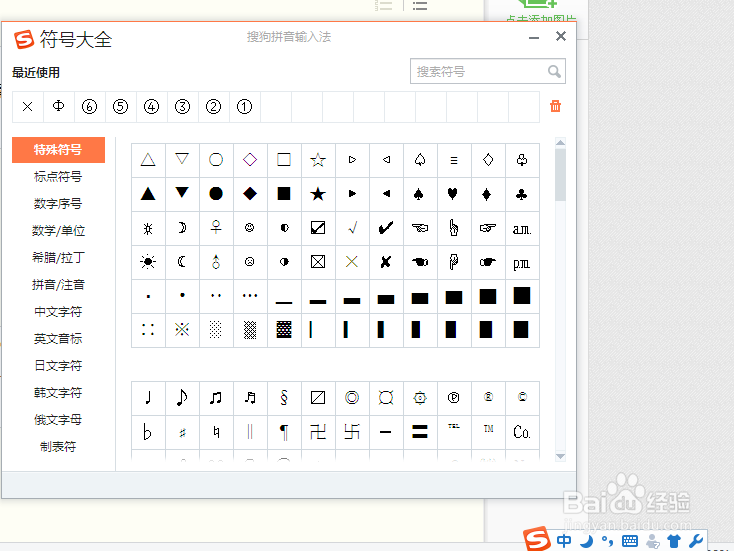The image size is (734, 551).
Task: Pick the solid triangle ▲ symbol
Action: (148, 194)
